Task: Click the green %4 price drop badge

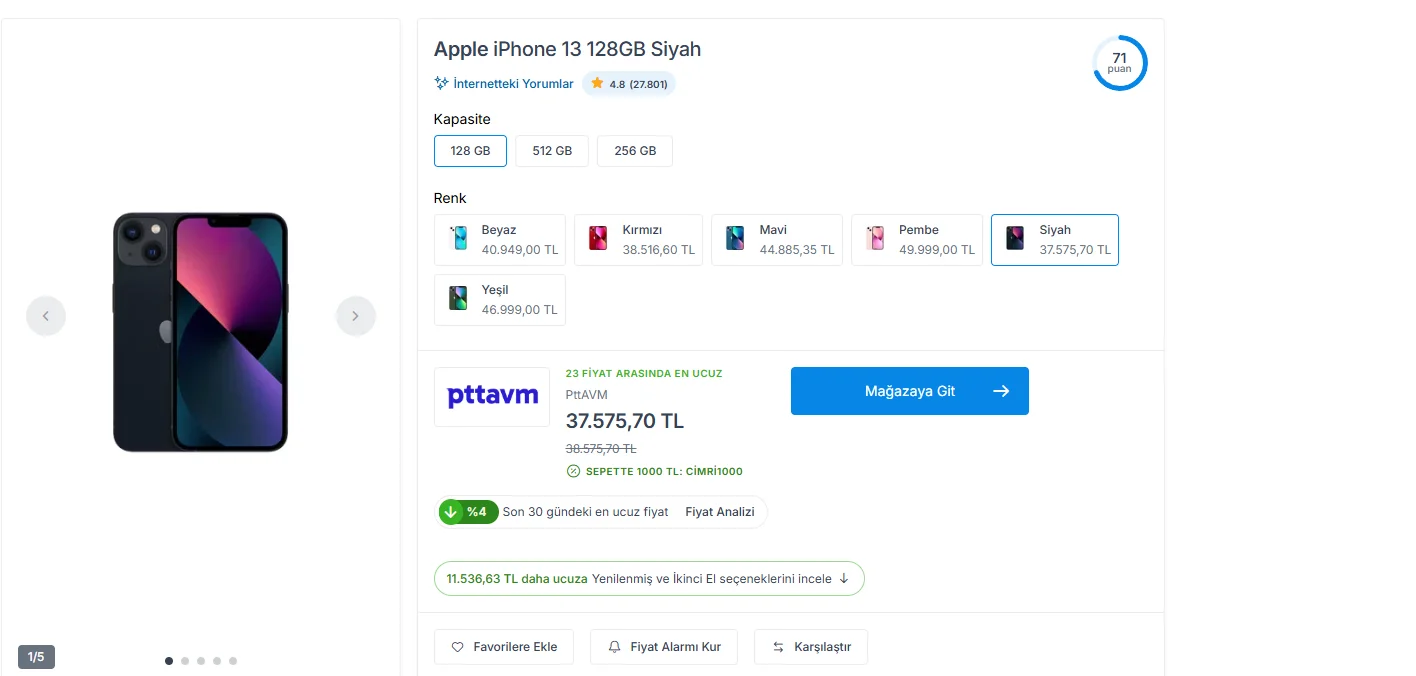Action: pyautogui.click(x=468, y=512)
